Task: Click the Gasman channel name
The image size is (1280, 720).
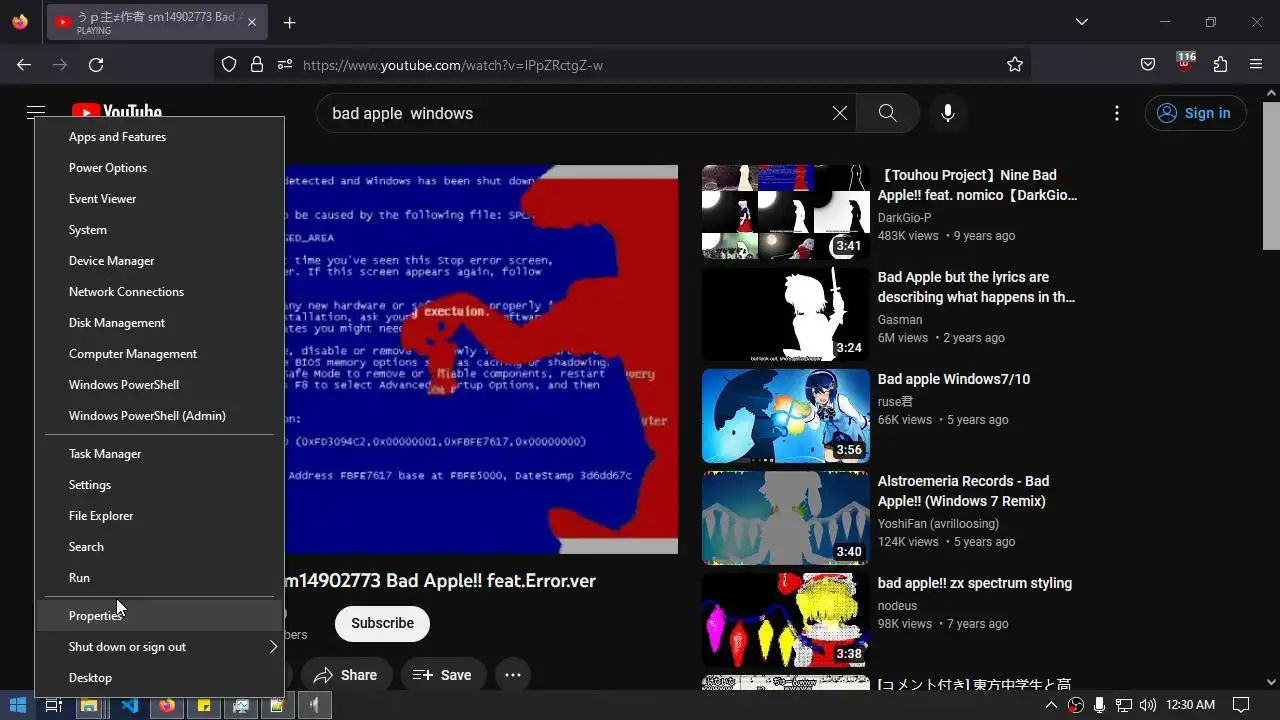Action: [x=900, y=319]
